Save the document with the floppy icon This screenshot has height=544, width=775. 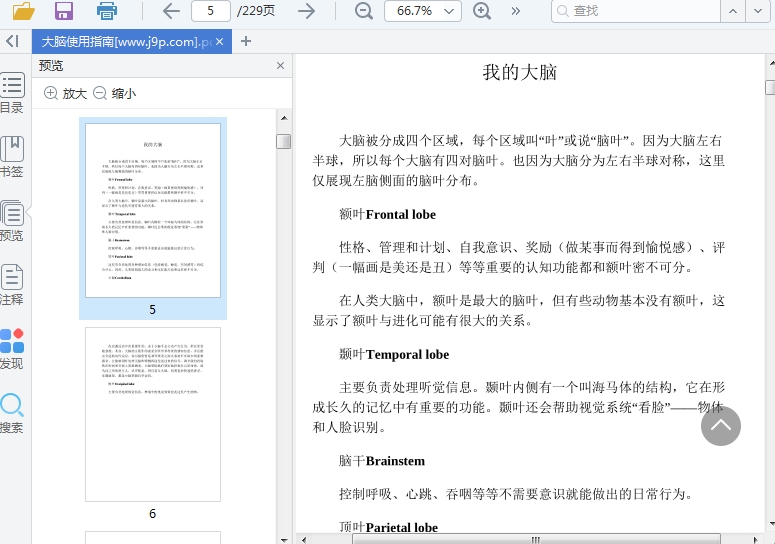coord(64,10)
